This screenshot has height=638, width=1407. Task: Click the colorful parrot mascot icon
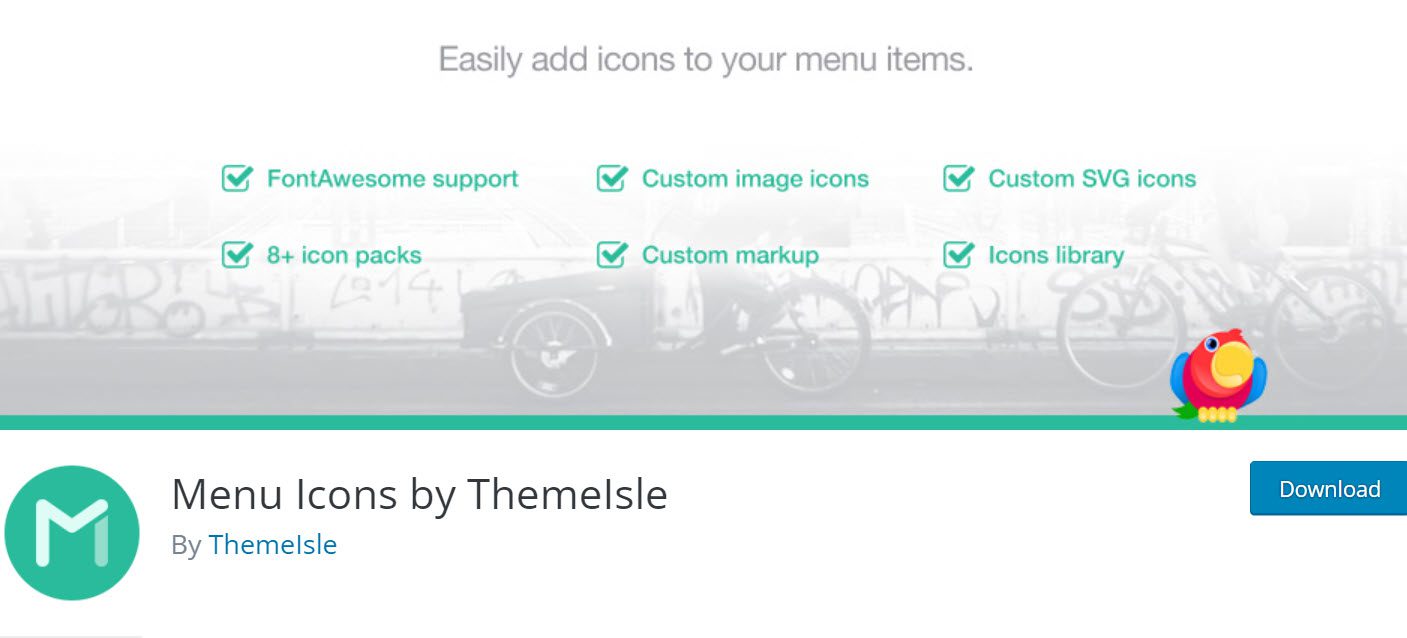1219,377
